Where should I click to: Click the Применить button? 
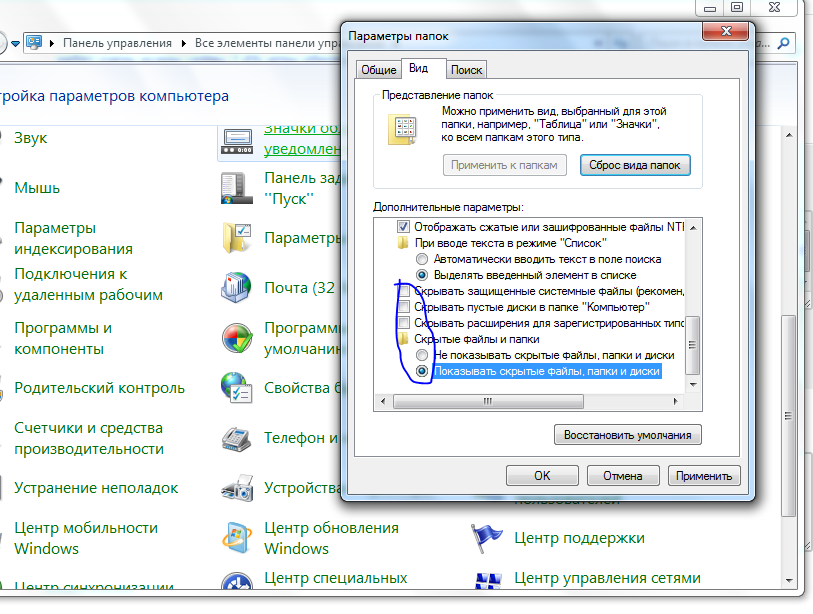pos(704,476)
